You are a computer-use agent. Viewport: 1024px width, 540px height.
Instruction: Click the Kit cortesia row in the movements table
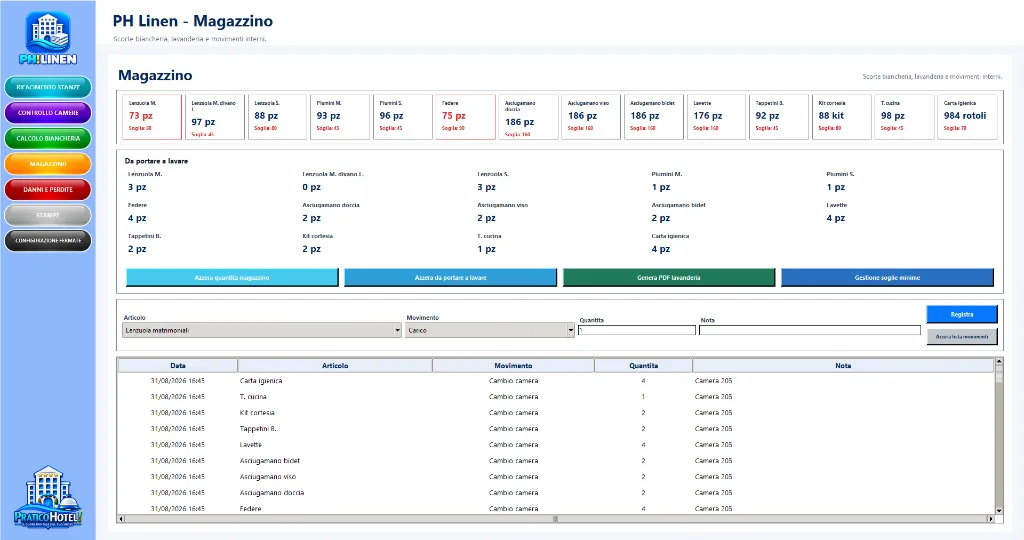(x=556, y=413)
